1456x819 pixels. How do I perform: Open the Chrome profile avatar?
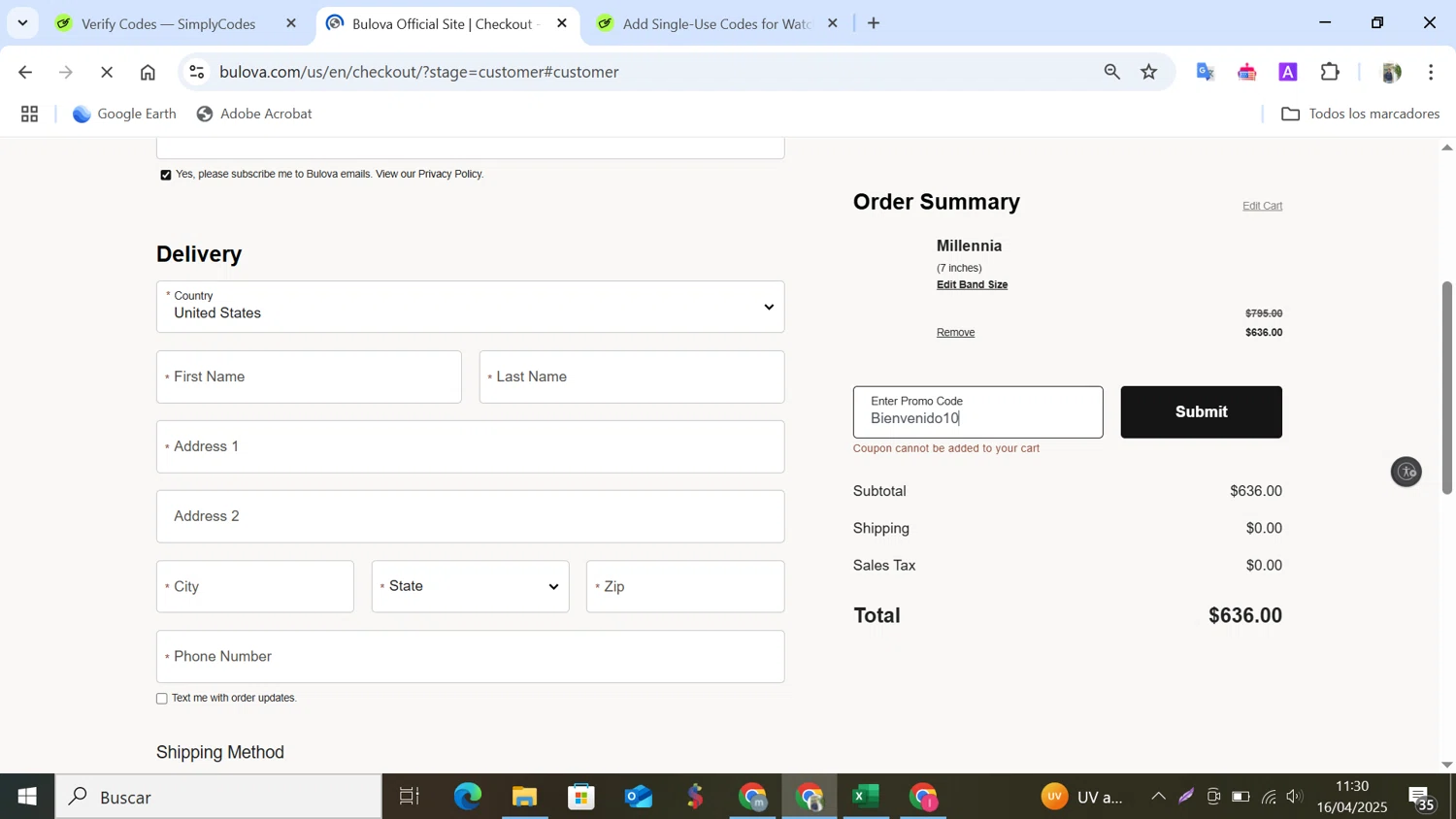tap(1391, 72)
